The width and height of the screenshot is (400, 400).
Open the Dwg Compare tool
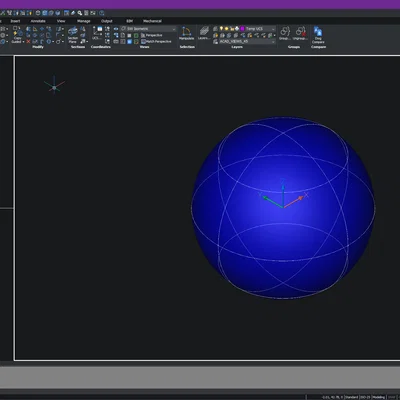click(318, 35)
